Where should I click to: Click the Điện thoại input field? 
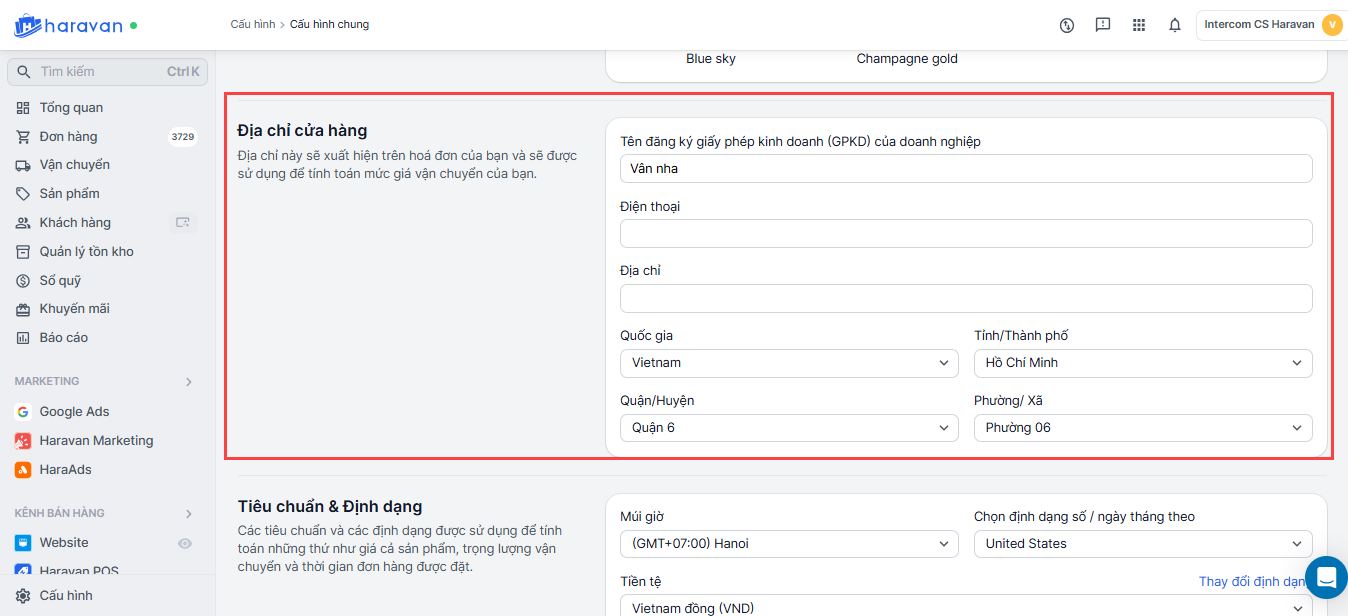point(966,234)
